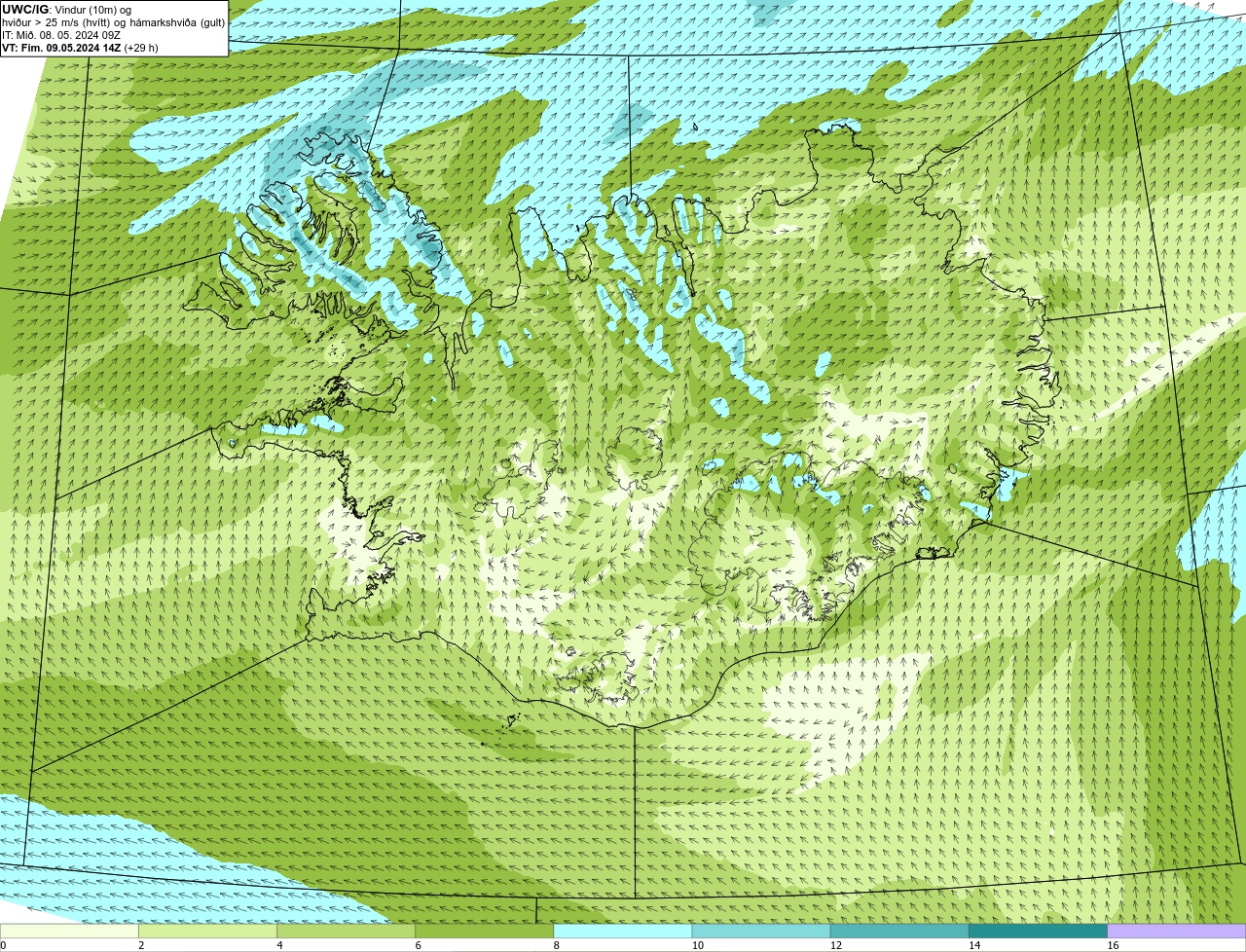Click the legend value "6"

click(x=418, y=945)
